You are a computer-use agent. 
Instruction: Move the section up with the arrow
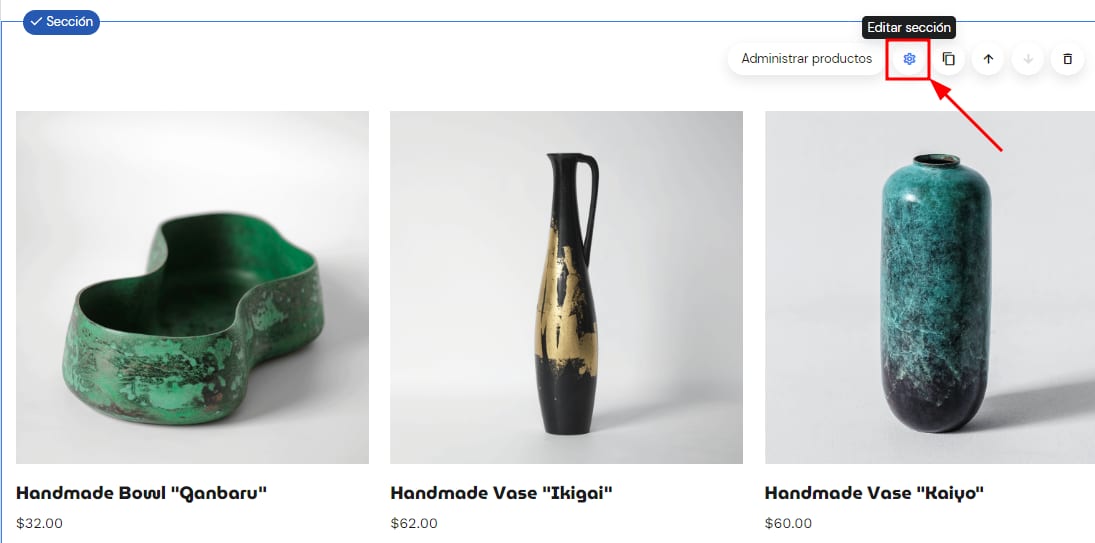988,59
